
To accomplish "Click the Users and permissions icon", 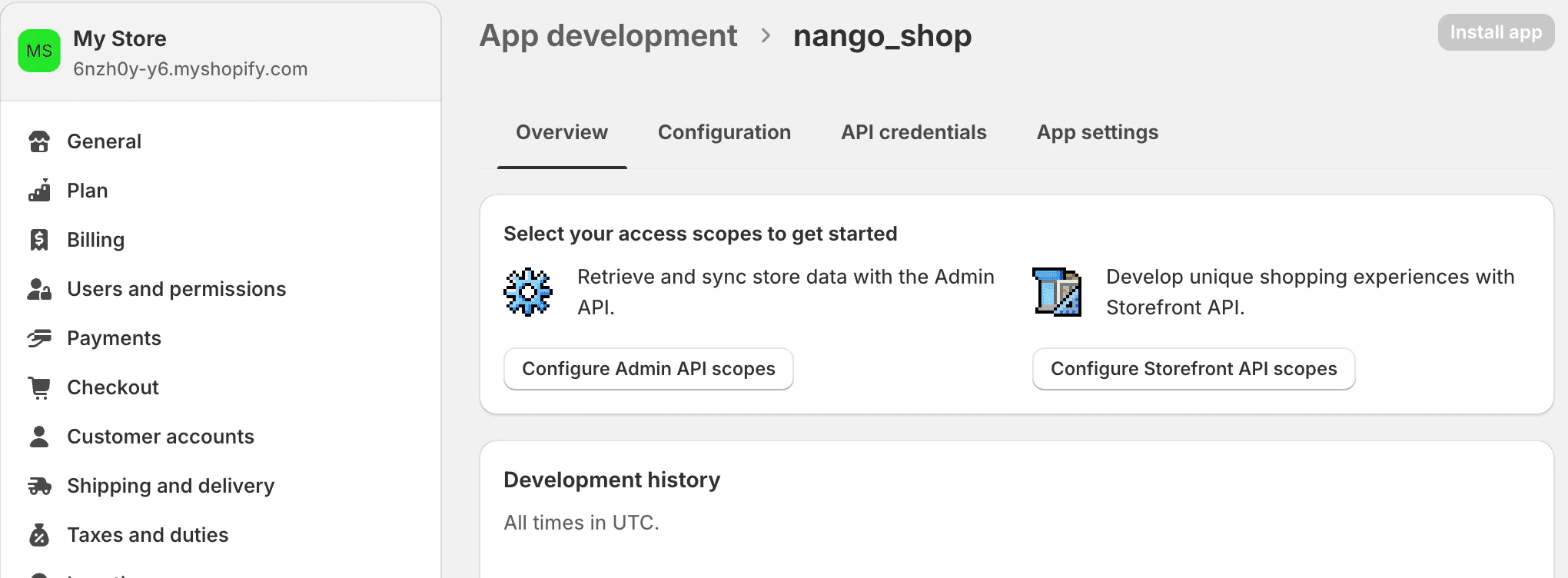I will 39,289.
